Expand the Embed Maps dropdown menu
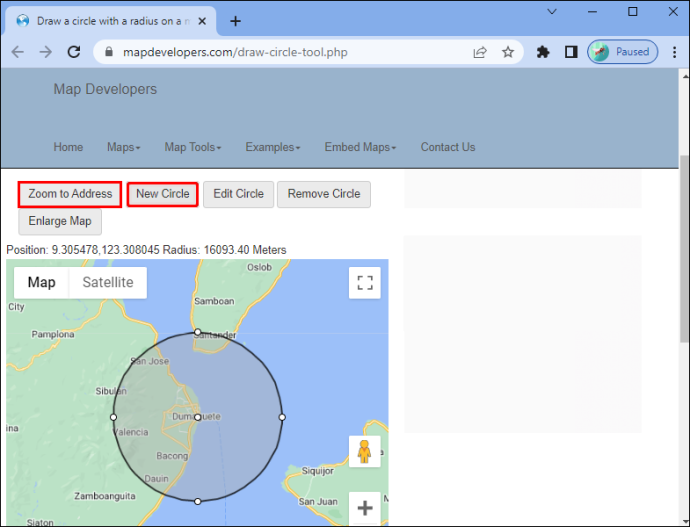Screen dimensions: 690x527 tap(360, 147)
